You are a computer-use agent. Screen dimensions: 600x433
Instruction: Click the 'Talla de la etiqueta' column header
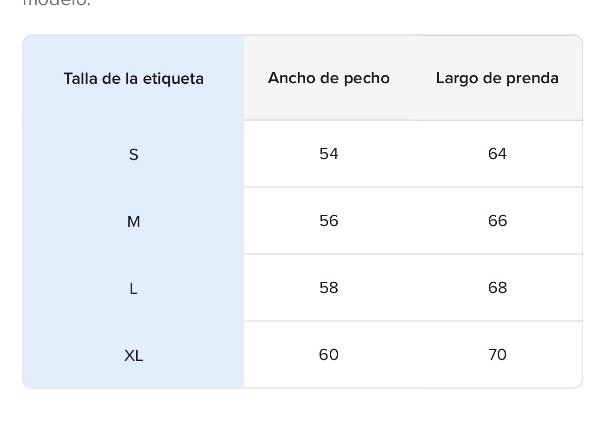tap(133, 78)
